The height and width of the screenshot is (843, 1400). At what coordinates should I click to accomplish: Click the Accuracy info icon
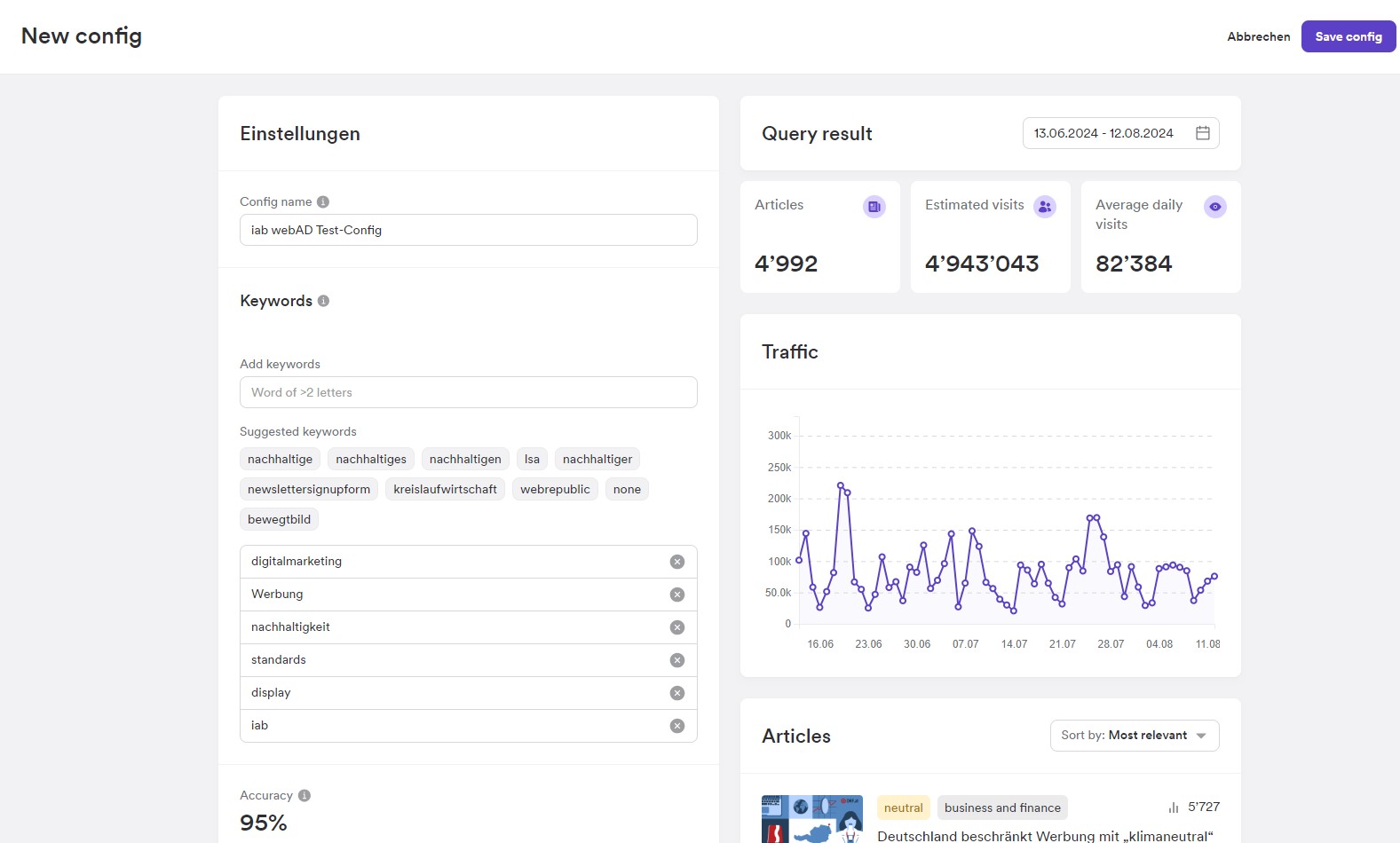(305, 796)
